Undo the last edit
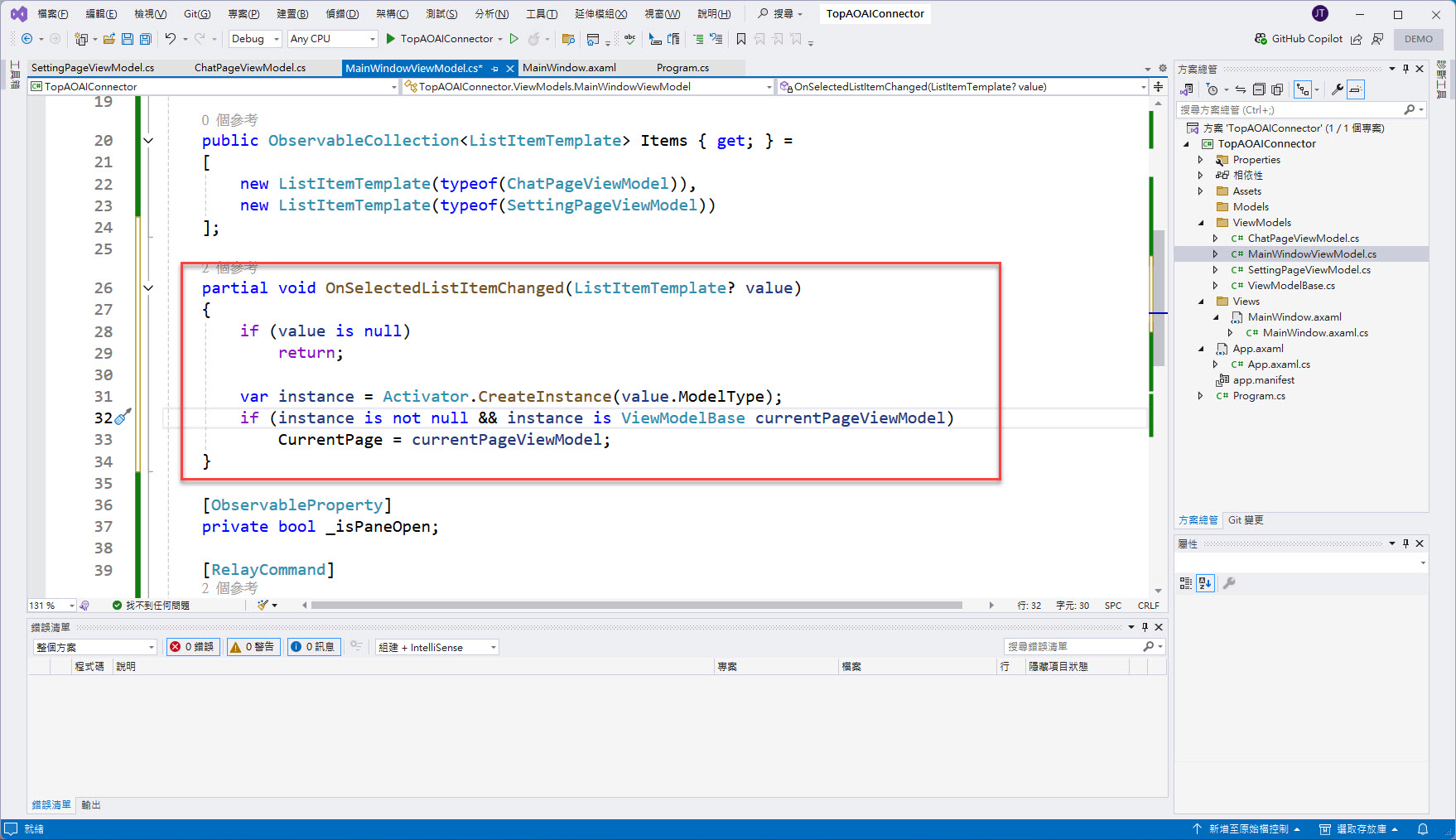 [x=170, y=39]
